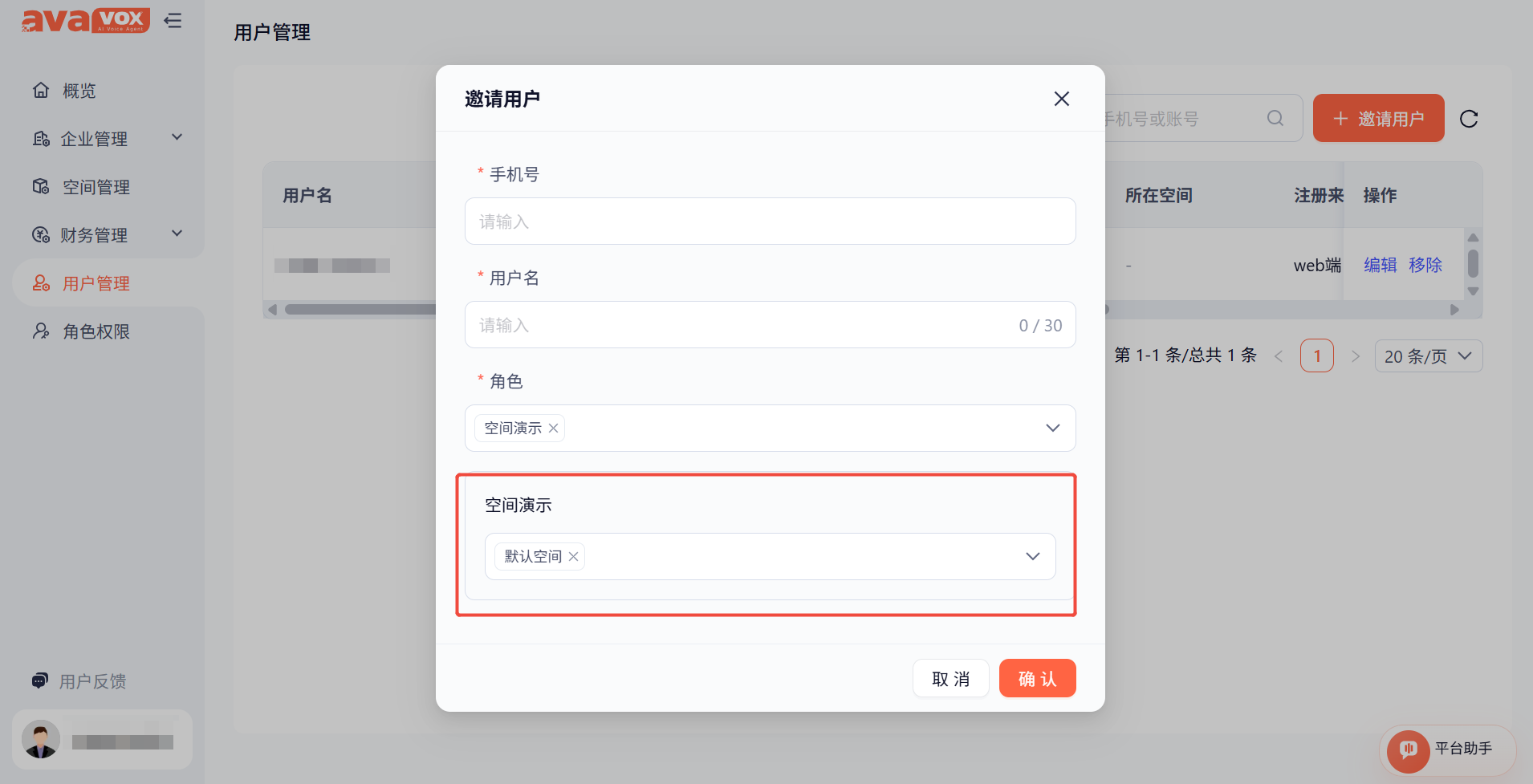This screenshot has width=1533, height=784.
Task: Click the user avatar in sidebar
Action: (41, 739)
